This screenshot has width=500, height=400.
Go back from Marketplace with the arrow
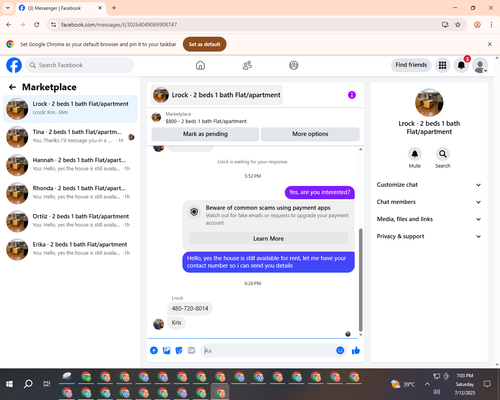12,87
